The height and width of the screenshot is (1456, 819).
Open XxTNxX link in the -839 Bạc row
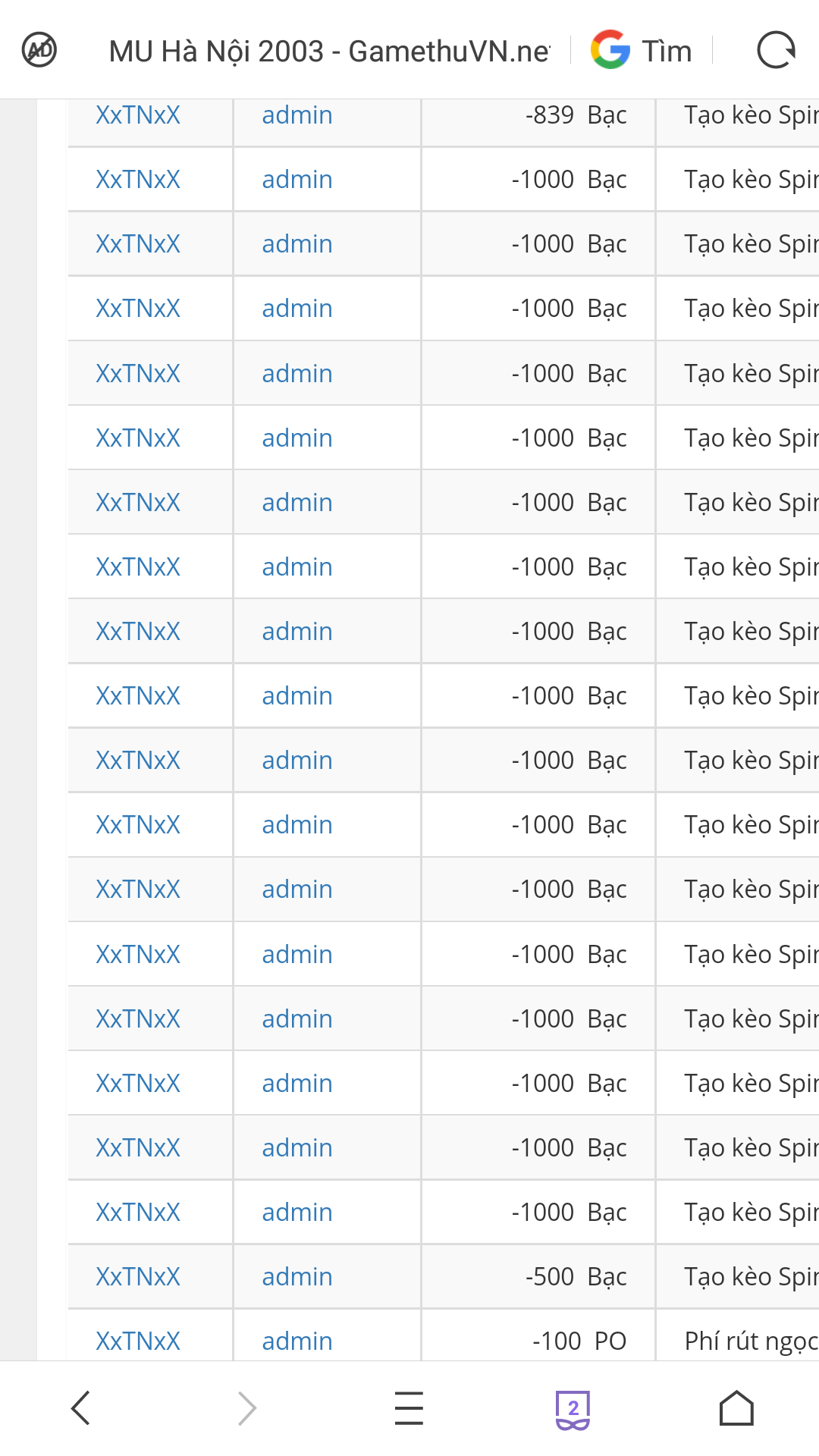138,115
